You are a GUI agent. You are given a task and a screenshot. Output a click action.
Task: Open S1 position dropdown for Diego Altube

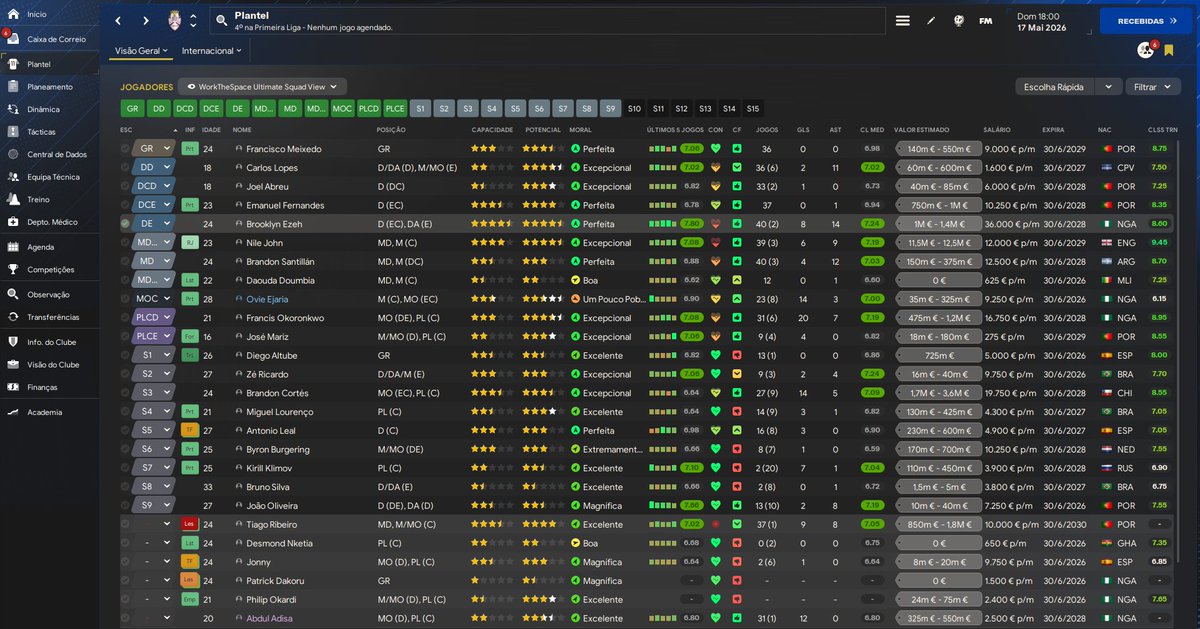click(x=153, y=355)
